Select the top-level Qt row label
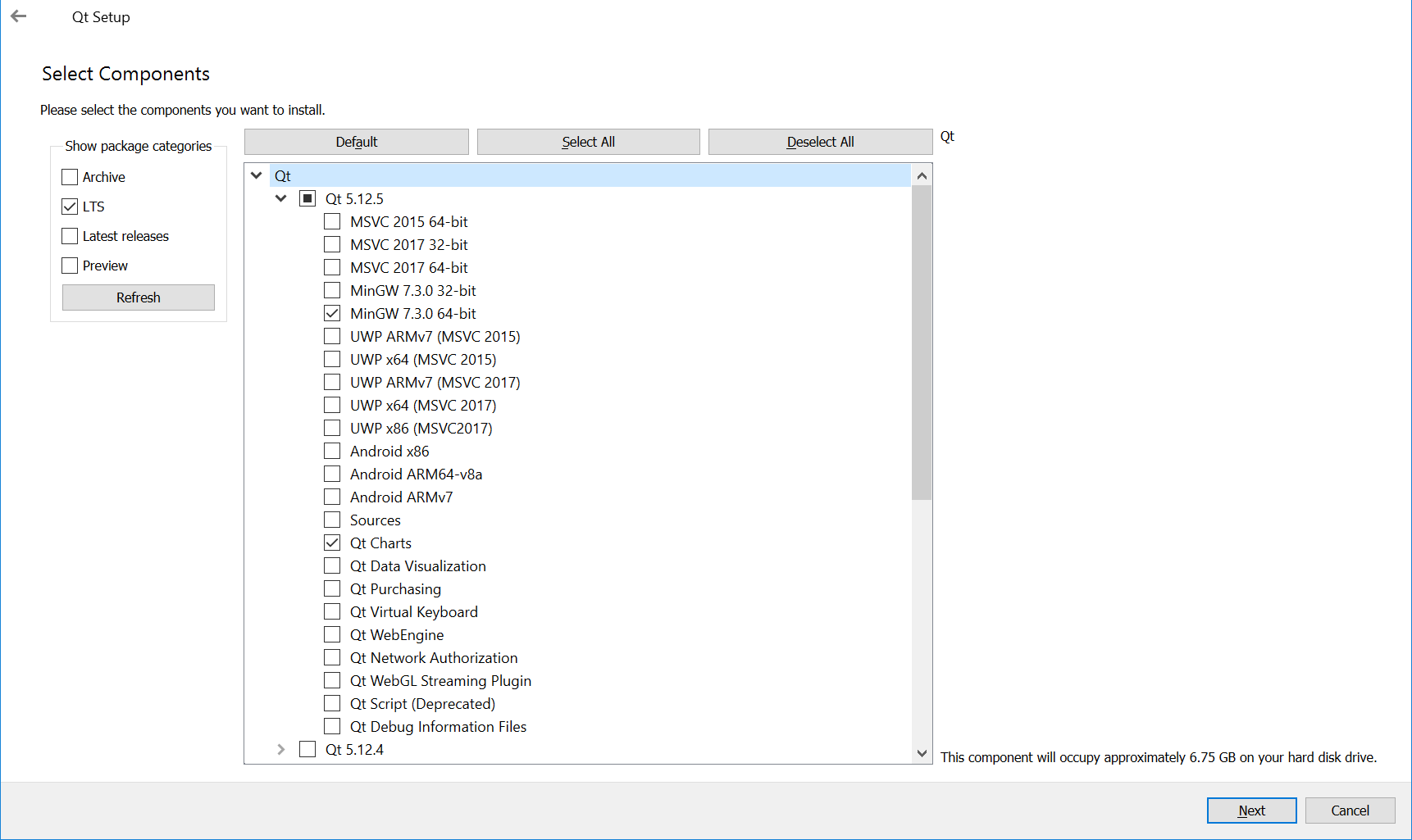This screenshot has width=1412, height=840. point(283,175)
